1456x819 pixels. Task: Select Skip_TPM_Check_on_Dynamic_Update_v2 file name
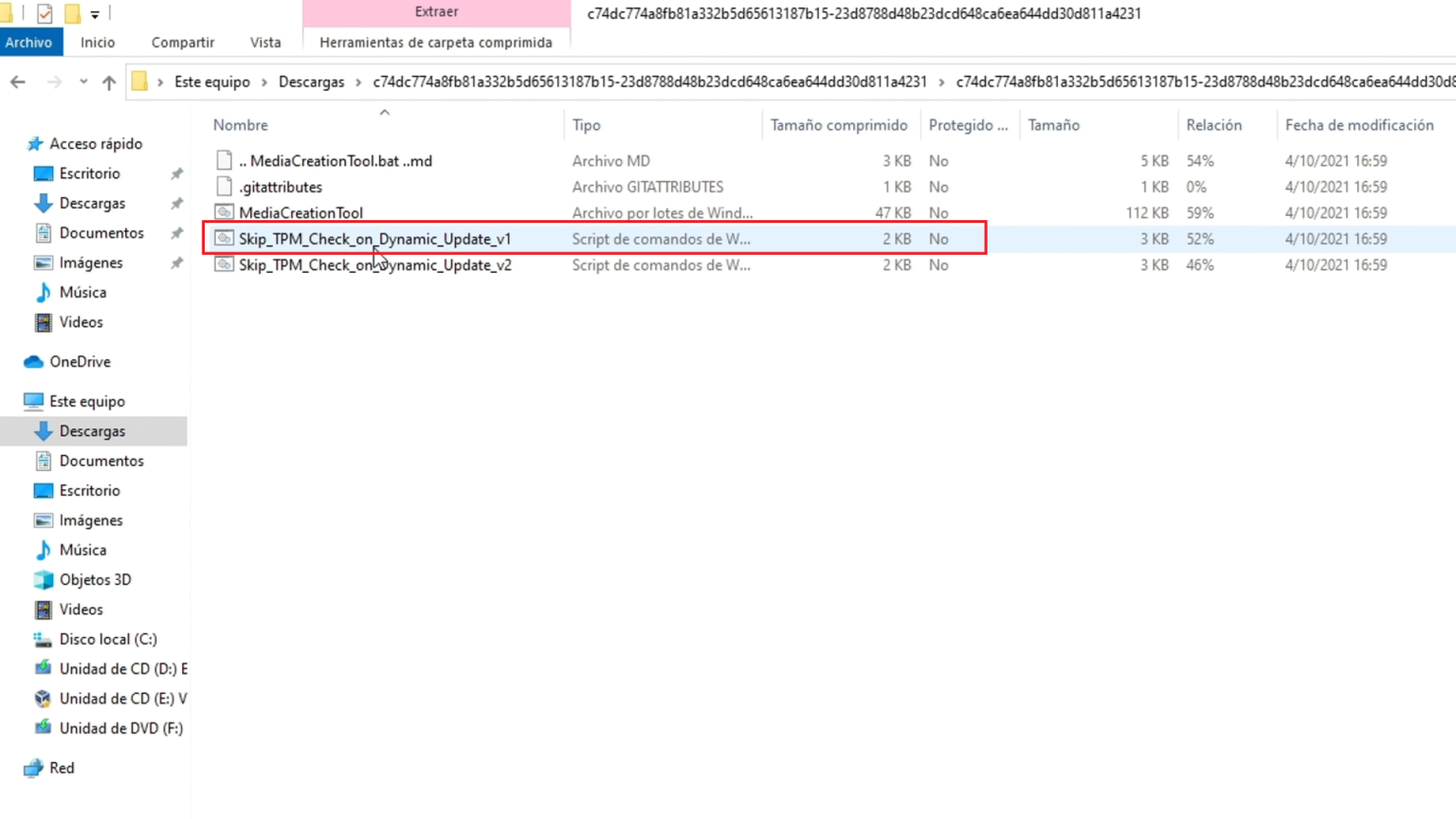[x=375, y=265]
